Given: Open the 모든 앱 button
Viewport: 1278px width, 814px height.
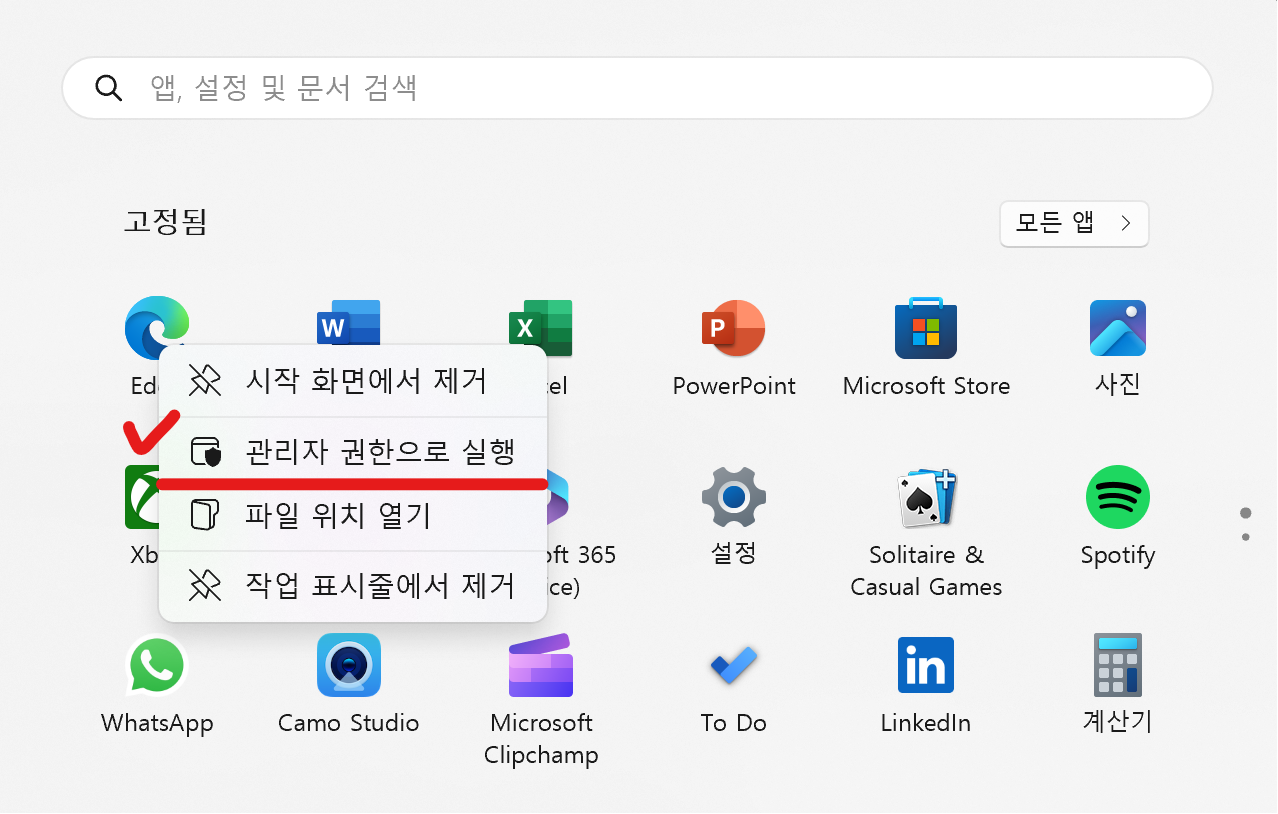Looking at the screenshot, I should coord(1074,224).
